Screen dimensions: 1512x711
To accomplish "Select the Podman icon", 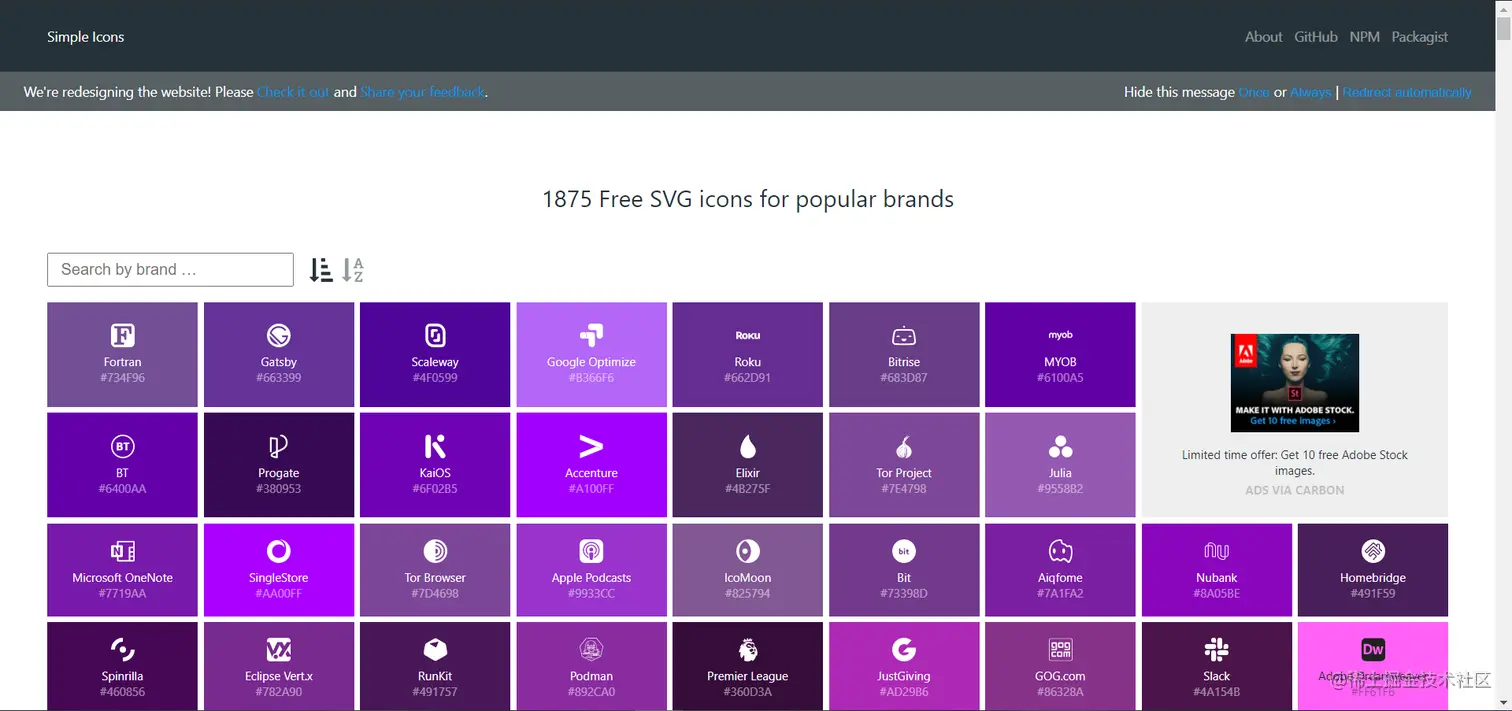I will [x=591, y=650].
